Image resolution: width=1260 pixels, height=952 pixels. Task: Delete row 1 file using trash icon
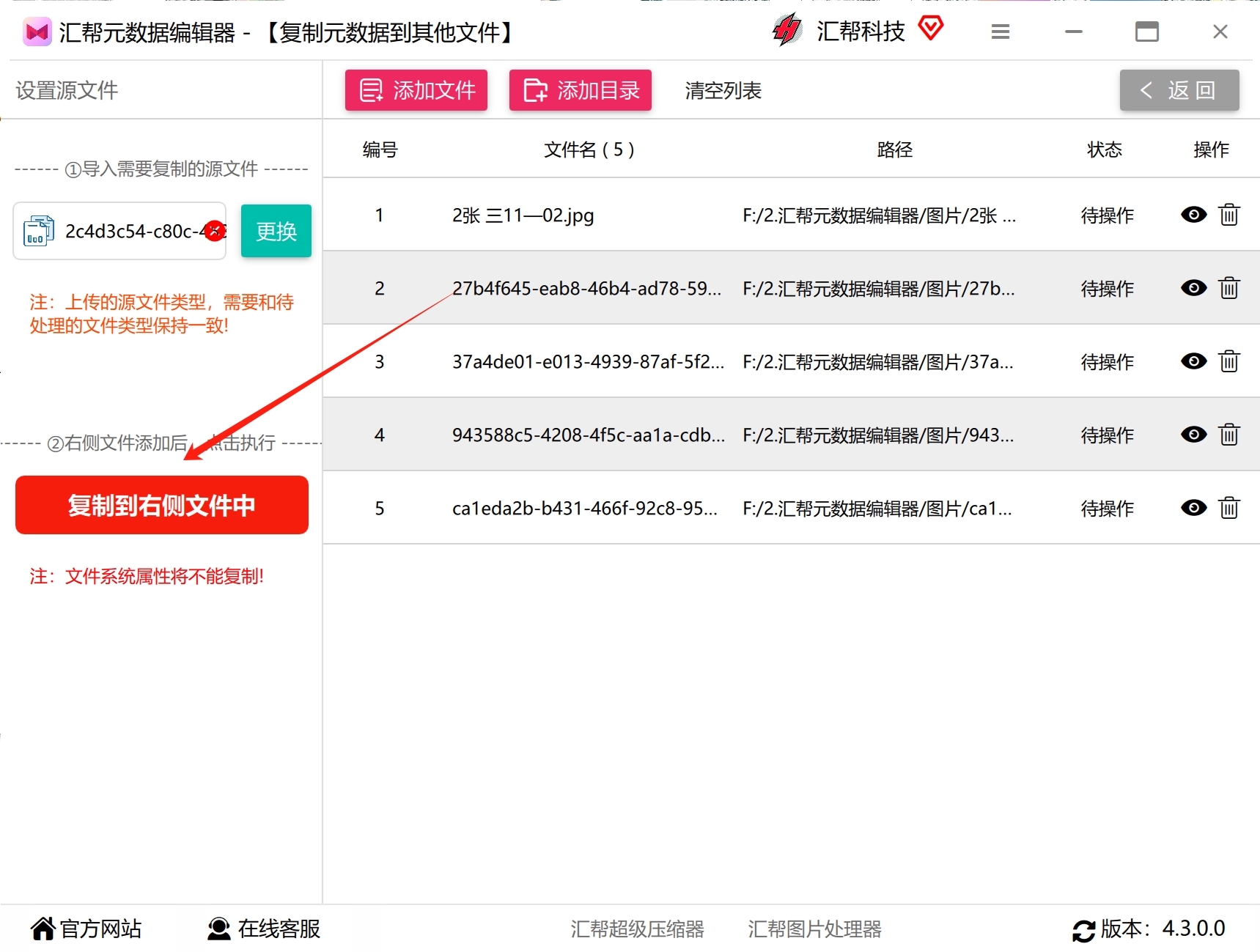tap(1229, 215)
